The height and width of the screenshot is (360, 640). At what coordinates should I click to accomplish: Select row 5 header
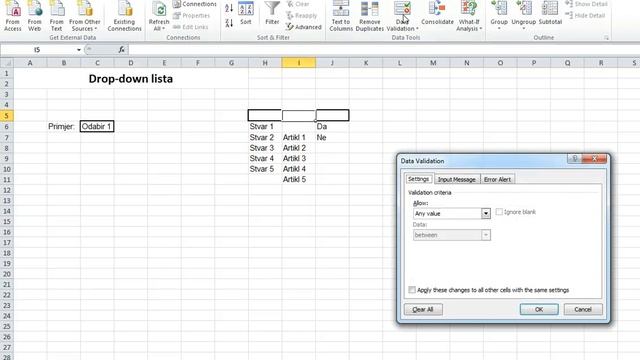(x=7, y=116)
